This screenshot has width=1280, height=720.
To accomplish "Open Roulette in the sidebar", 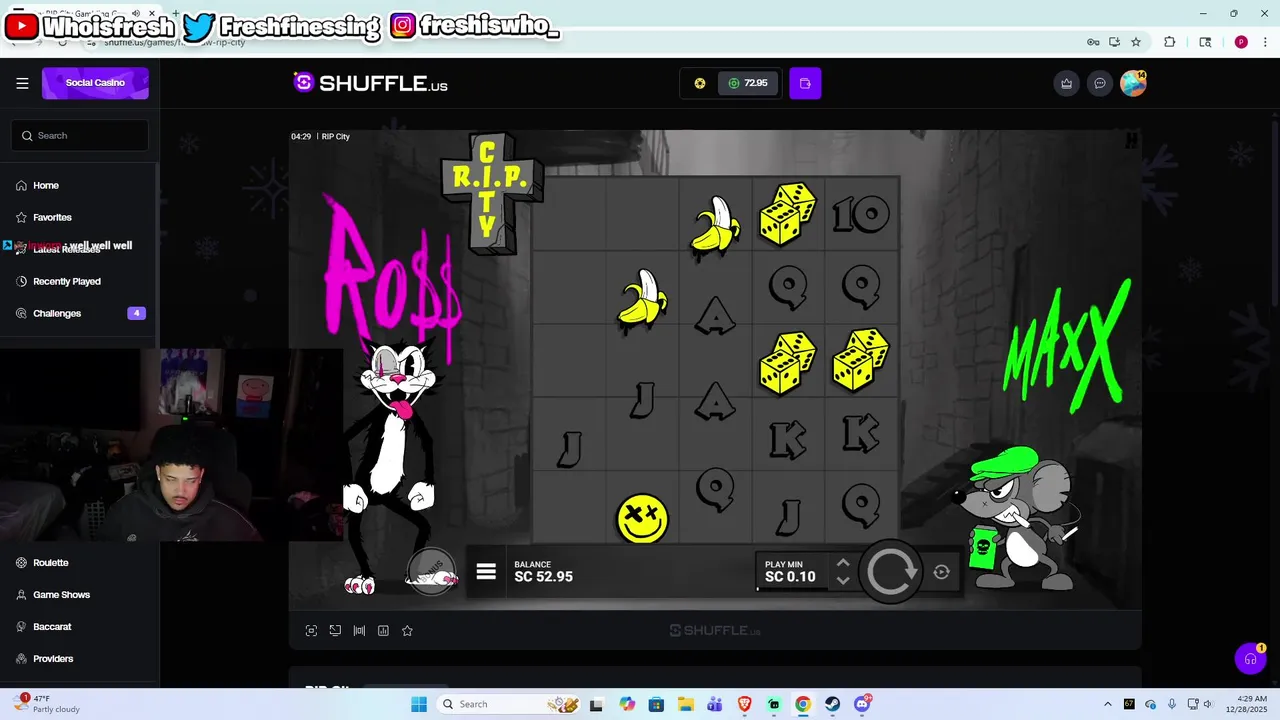I will pyautogui.click(x=51, y=563).
